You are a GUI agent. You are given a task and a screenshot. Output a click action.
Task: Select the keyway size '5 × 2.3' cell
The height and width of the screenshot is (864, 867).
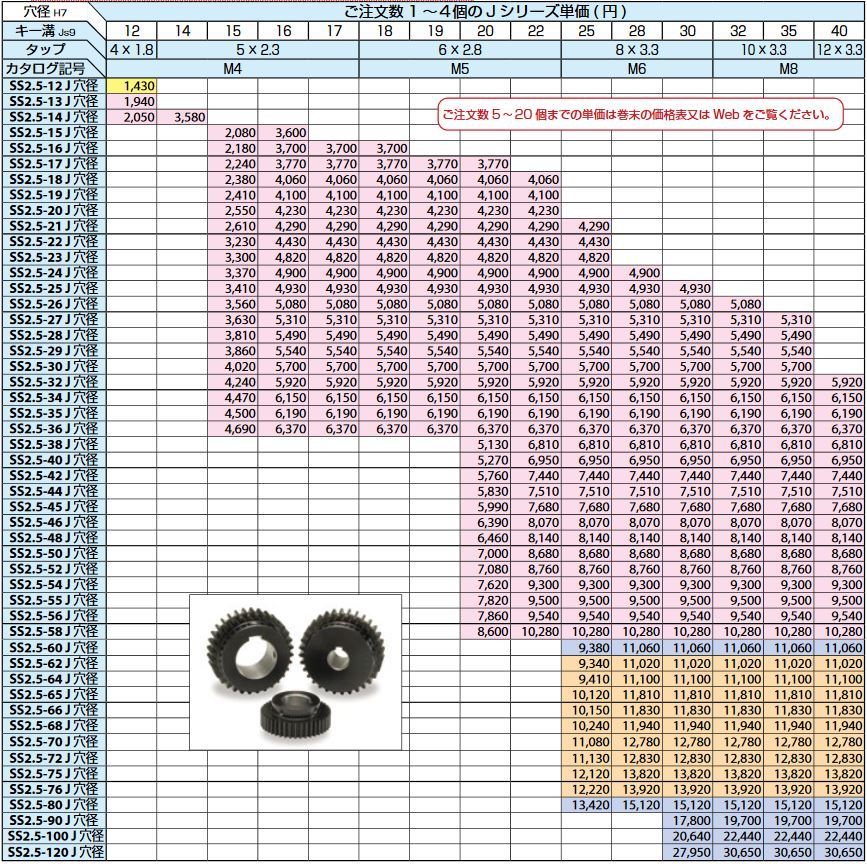point(258,50)
